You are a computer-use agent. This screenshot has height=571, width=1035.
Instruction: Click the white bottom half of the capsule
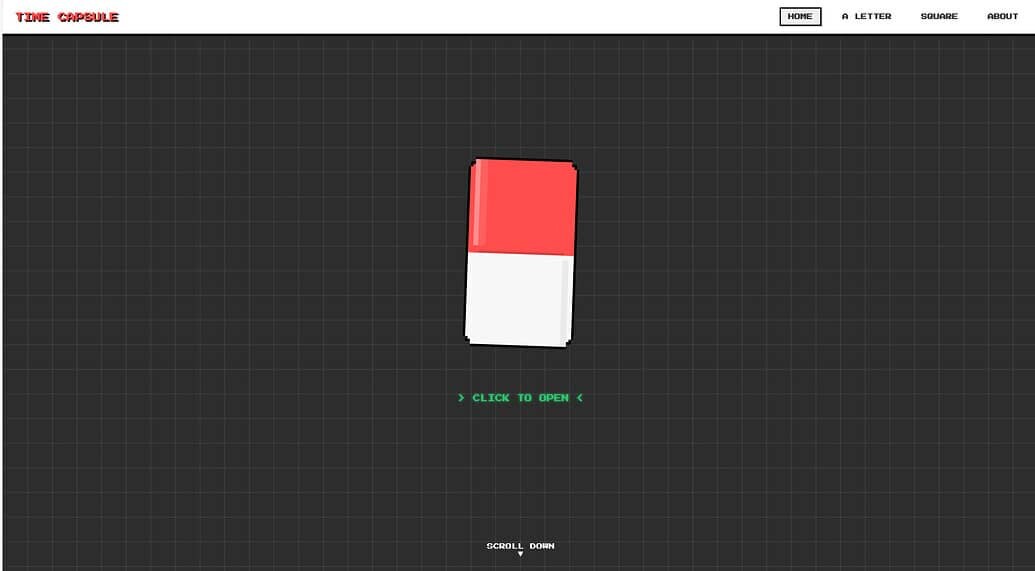point(518,299)
